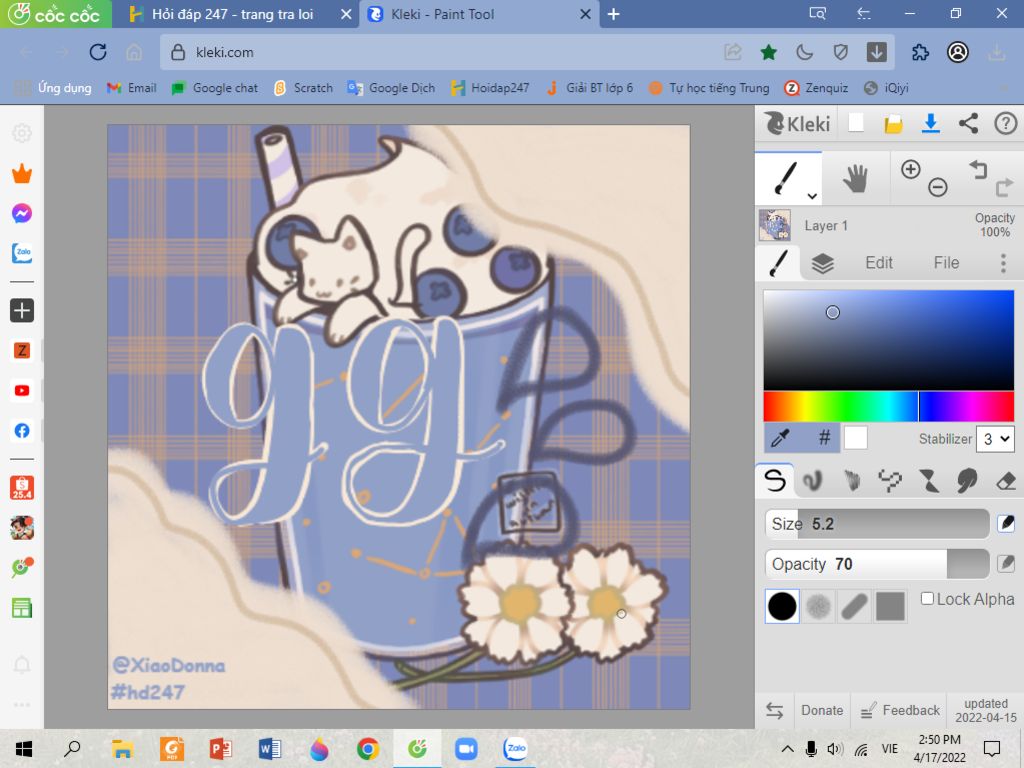This screenshot has height=768, width=1024.
Task: Click the Size slider
Action: pyautogui.click(x=877, y=524)
